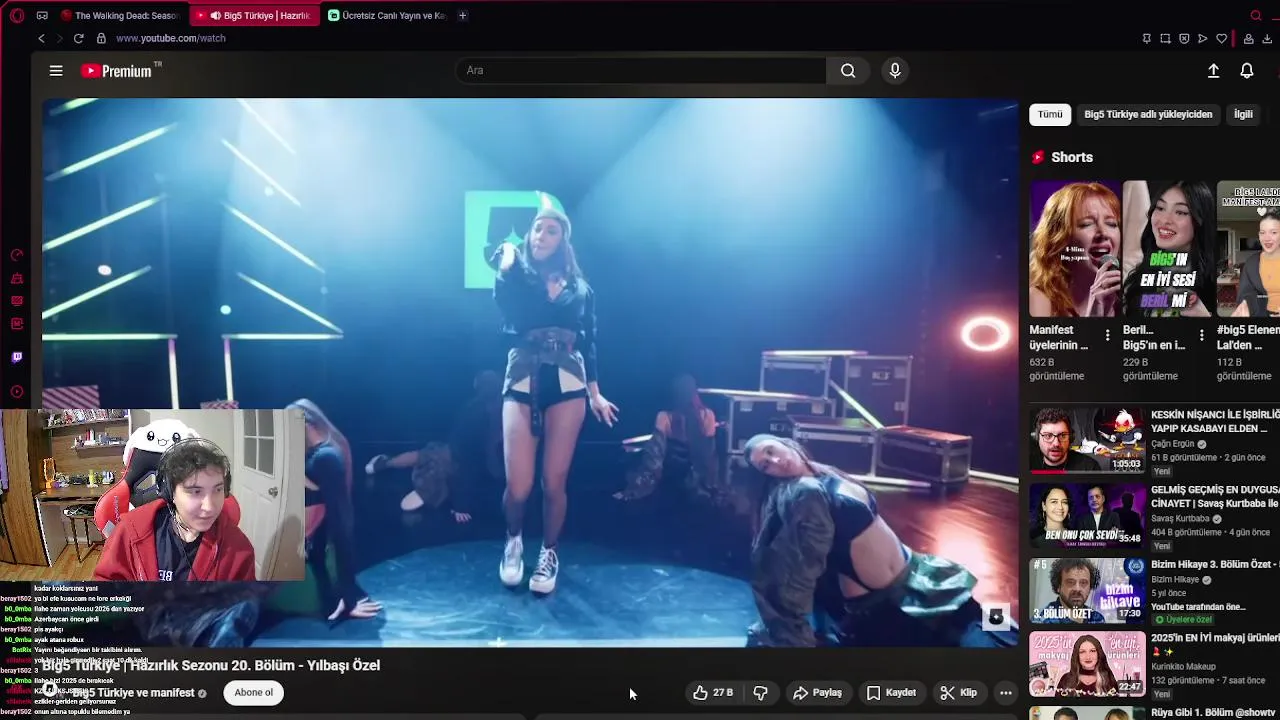Image resolution: width=1280 pixels, height=720 pixels.
Task: Select Big5 Türkiye adlı yükleyiciden chip
Action: (1148, 114)
